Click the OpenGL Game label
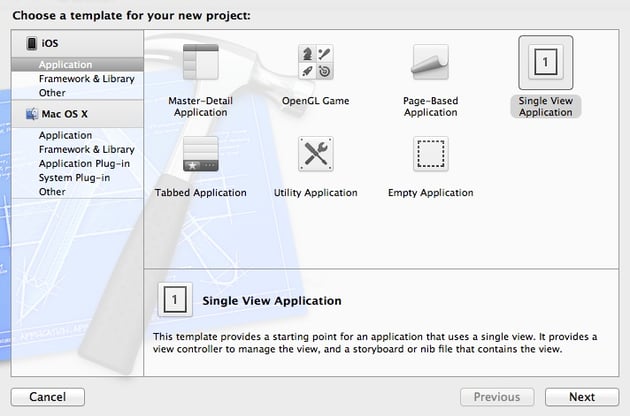Viewport: 630px width, 416px height. (x=315, y=101)
